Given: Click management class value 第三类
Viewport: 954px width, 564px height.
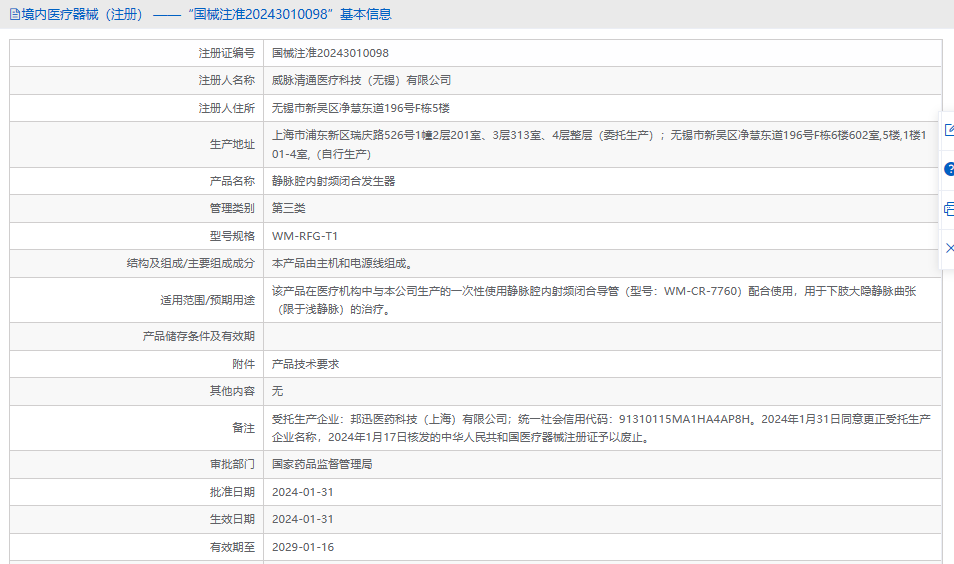Looking at the screenshot, I should click(288, 209).
